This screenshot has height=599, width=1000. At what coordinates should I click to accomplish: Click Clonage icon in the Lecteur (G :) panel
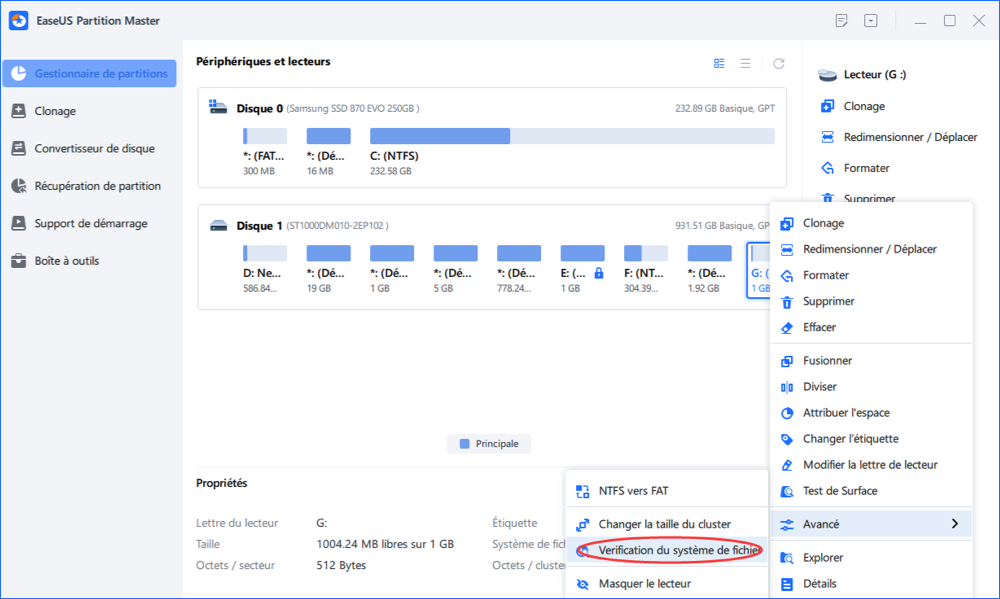pyautogui.click(x=827, y=106)
